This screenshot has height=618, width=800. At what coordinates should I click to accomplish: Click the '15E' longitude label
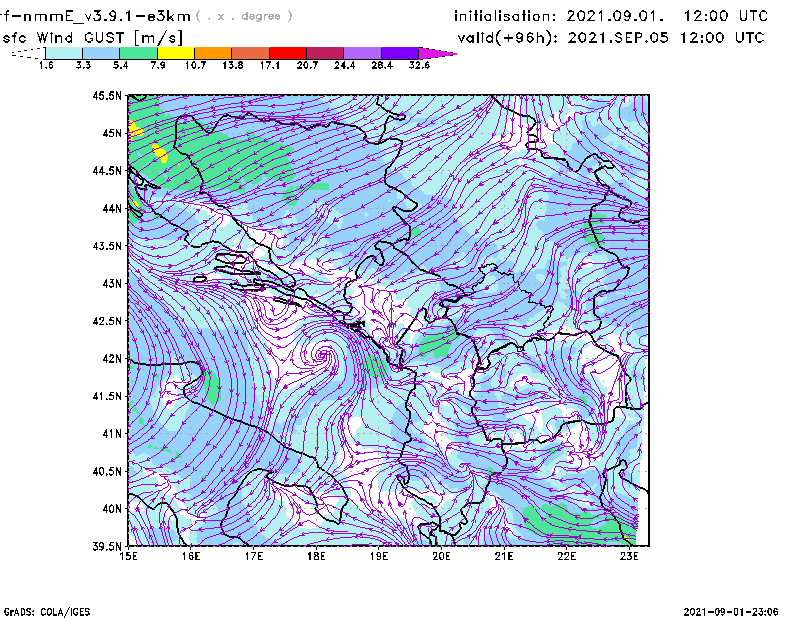pyautogui.click(x=128, y=556)
